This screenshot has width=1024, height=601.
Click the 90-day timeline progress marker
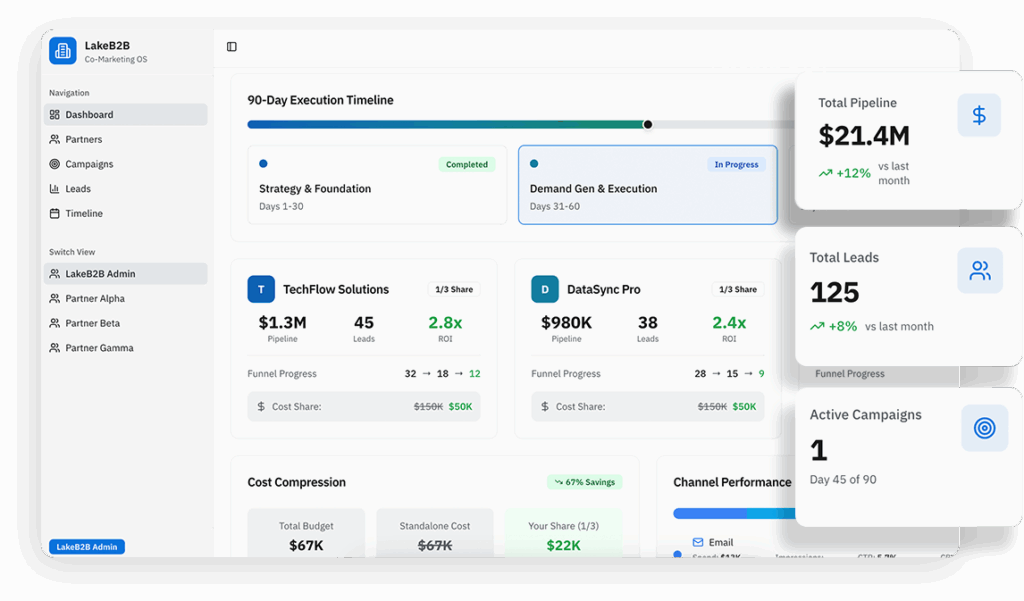point(648,125)
